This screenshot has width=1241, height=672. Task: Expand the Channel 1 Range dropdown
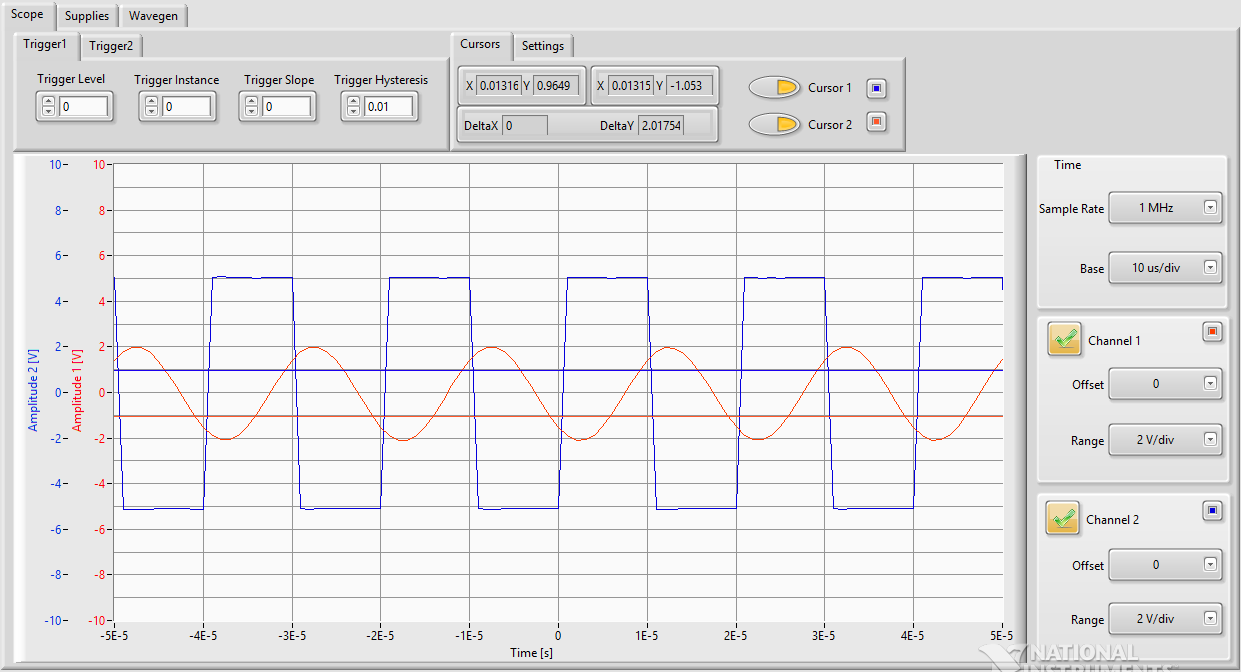coord(1166,441)
